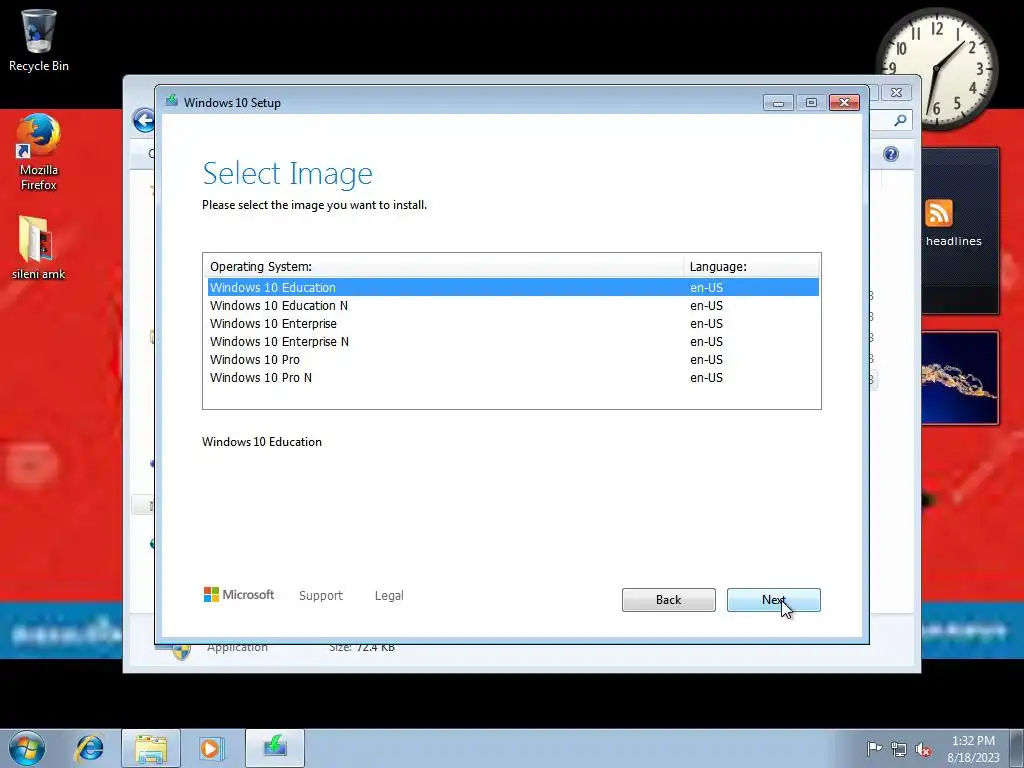Select Windows 10 Education in the list
This screenshot has height=768, width=1024.
point(513,287)
